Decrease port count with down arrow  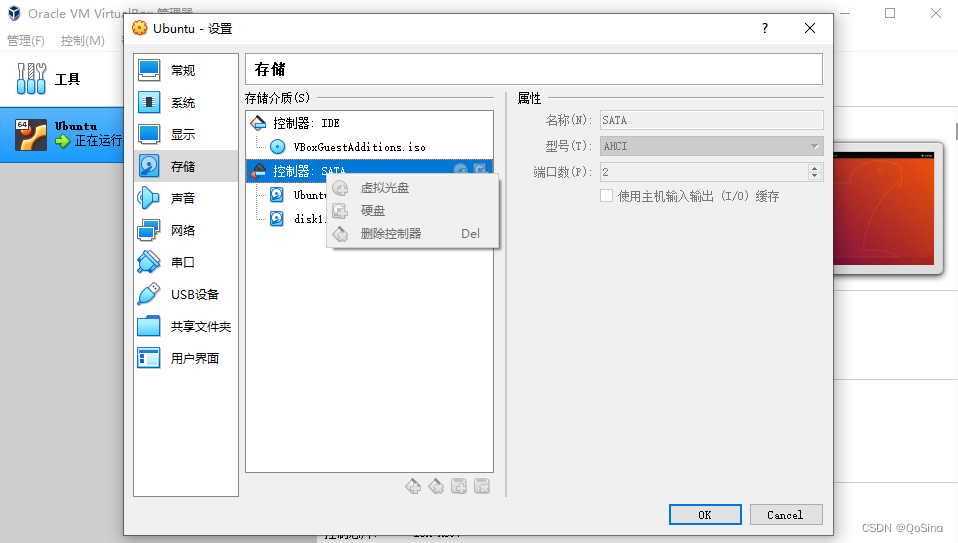814,177
